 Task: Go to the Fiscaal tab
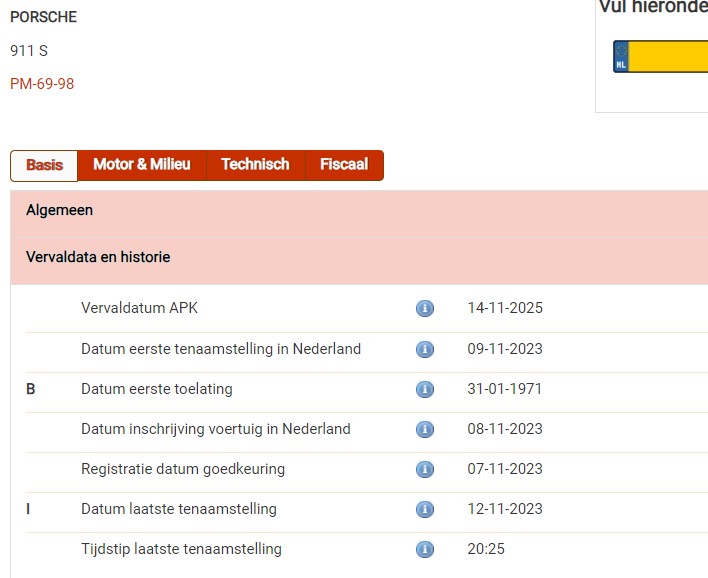(x=345, y=165)
